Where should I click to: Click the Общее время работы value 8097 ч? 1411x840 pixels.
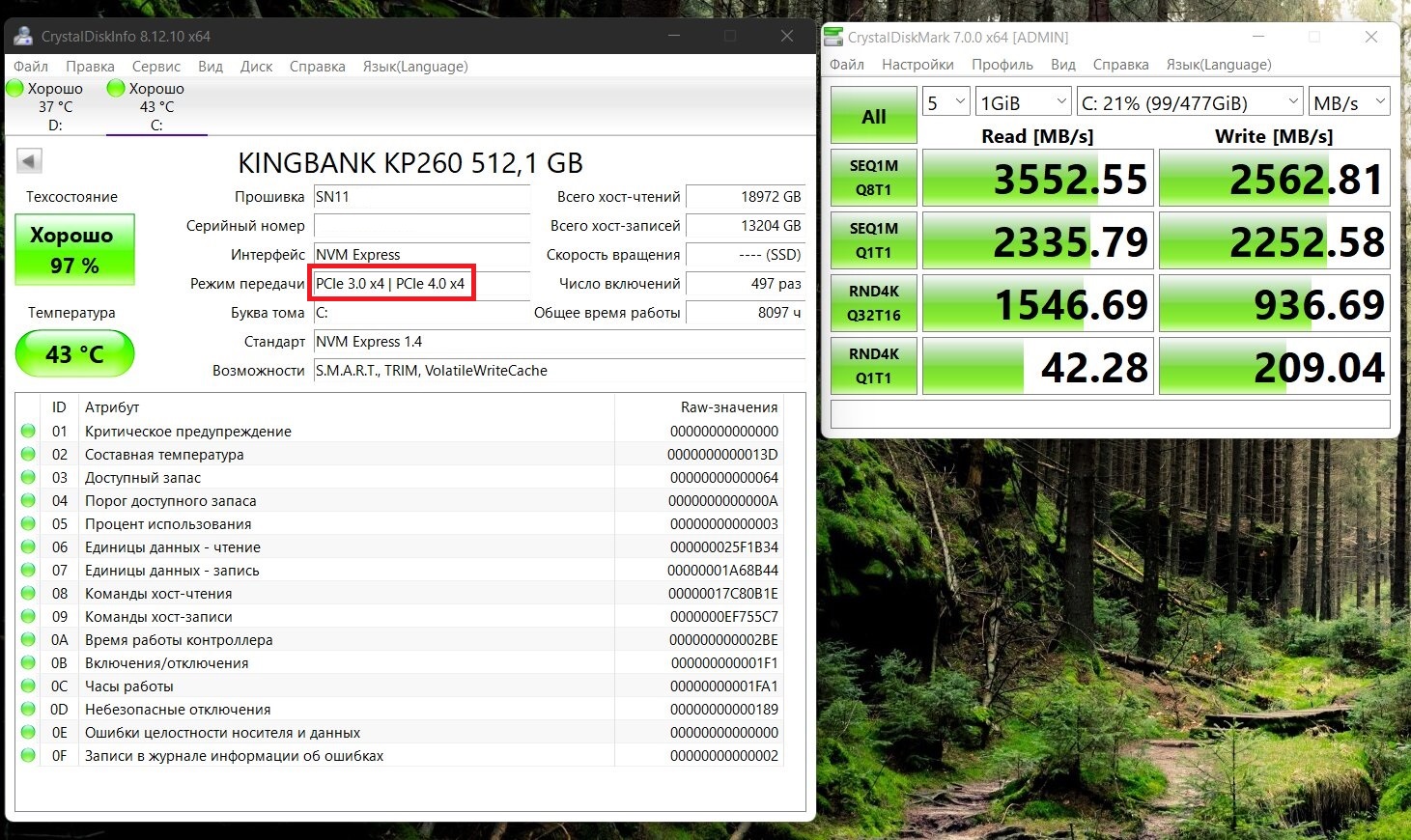(746, 312)
